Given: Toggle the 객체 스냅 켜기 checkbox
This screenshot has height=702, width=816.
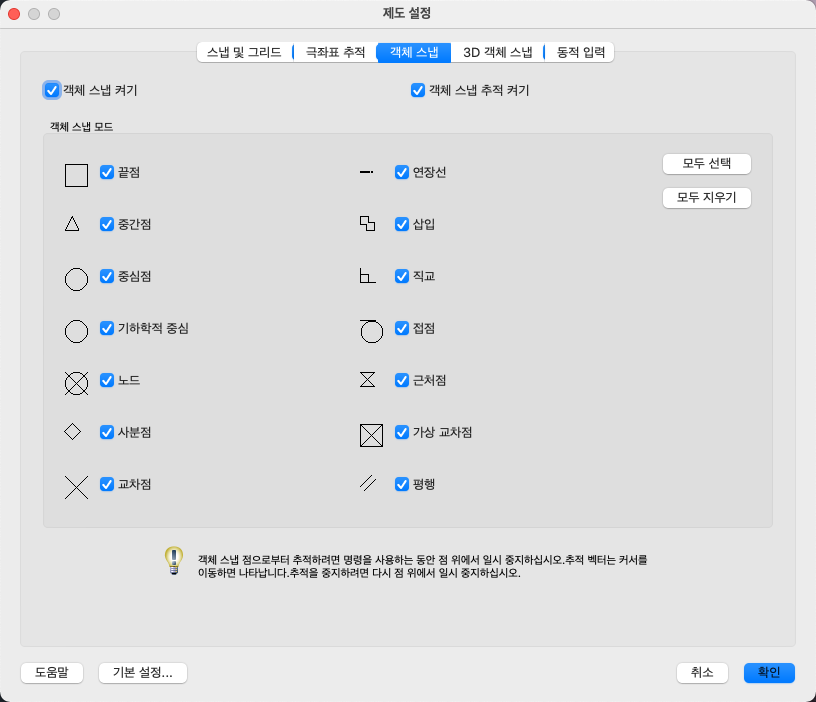Looking at the screenshot, I should 52,90.
